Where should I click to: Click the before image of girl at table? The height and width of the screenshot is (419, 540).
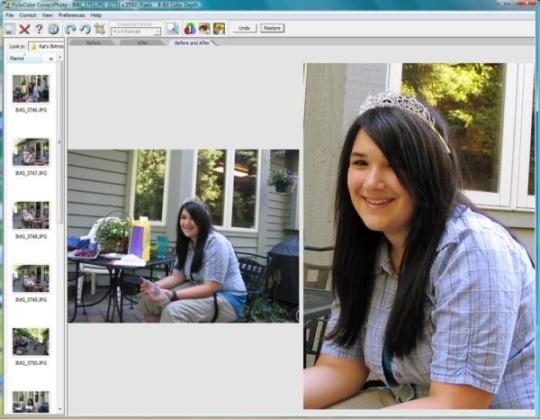click(x=183, y=236)
